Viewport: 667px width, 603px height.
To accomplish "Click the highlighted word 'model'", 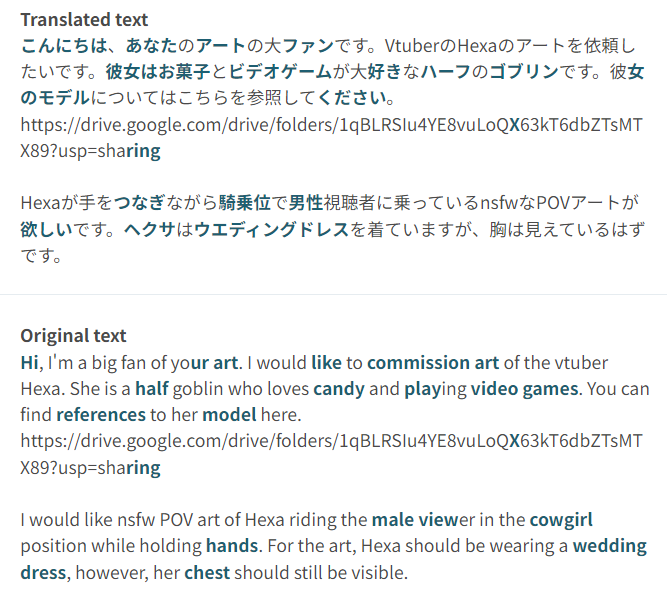I will (x=229, y=415).
